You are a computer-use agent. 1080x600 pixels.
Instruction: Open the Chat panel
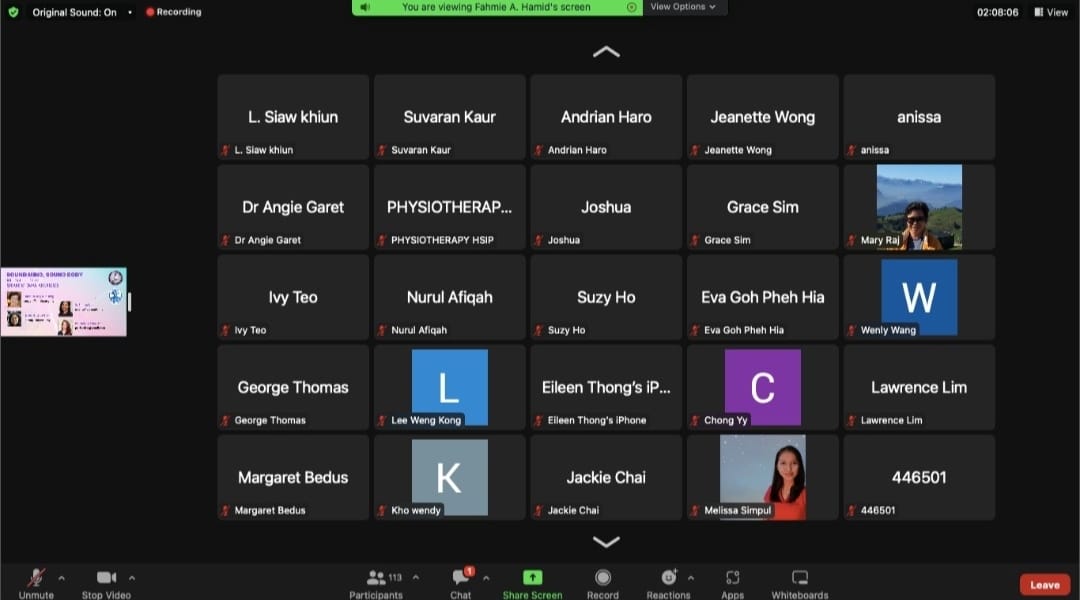[461, 578]
